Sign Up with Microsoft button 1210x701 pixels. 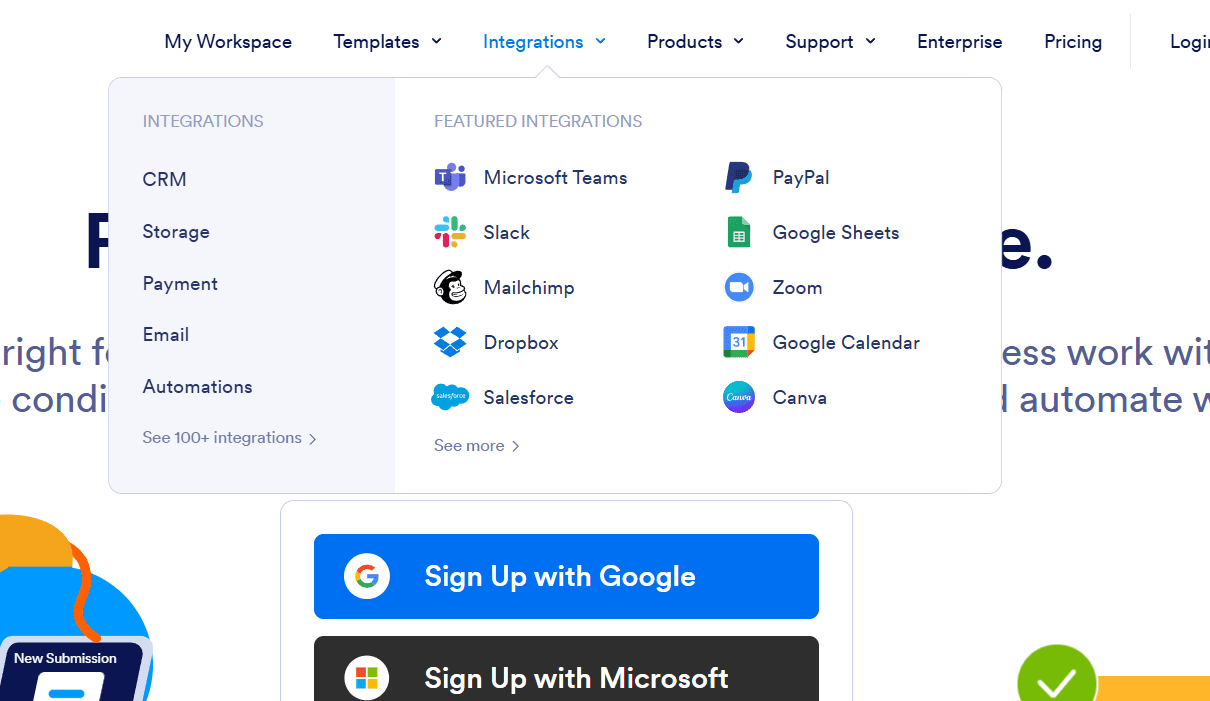click(566, 668)
